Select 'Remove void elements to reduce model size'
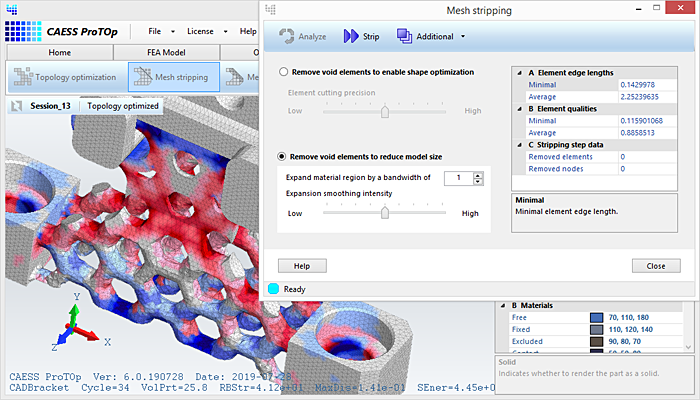This screenshot has width=700, height=400. click(x=284, y=156)
